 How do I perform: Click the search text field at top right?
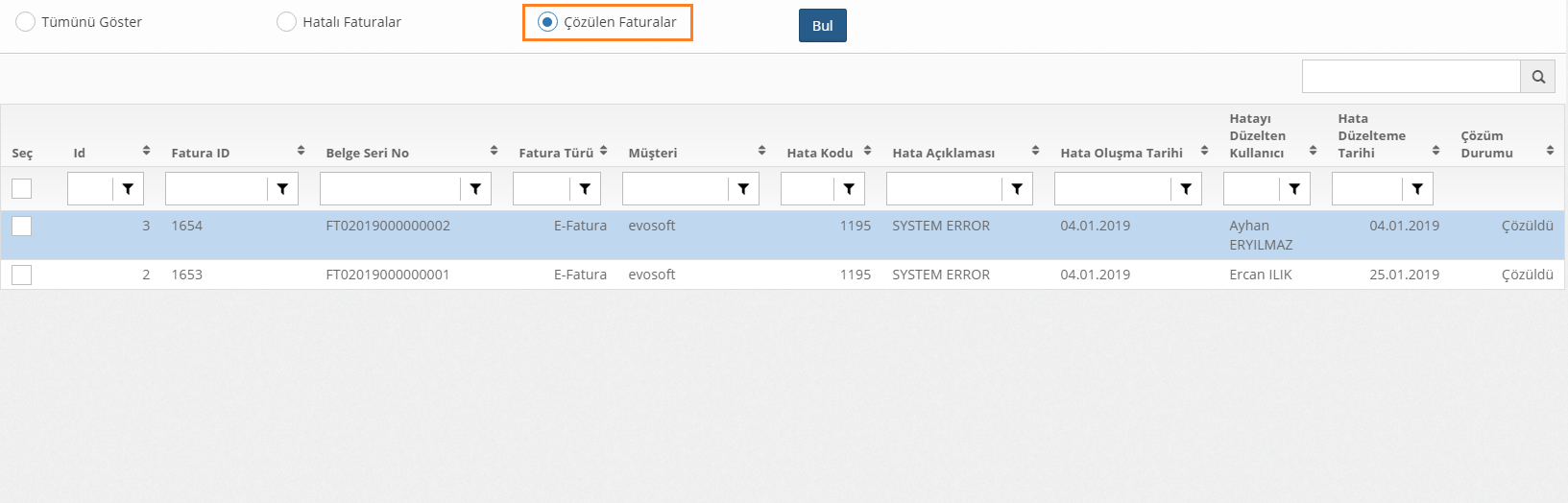point(1411,77)
